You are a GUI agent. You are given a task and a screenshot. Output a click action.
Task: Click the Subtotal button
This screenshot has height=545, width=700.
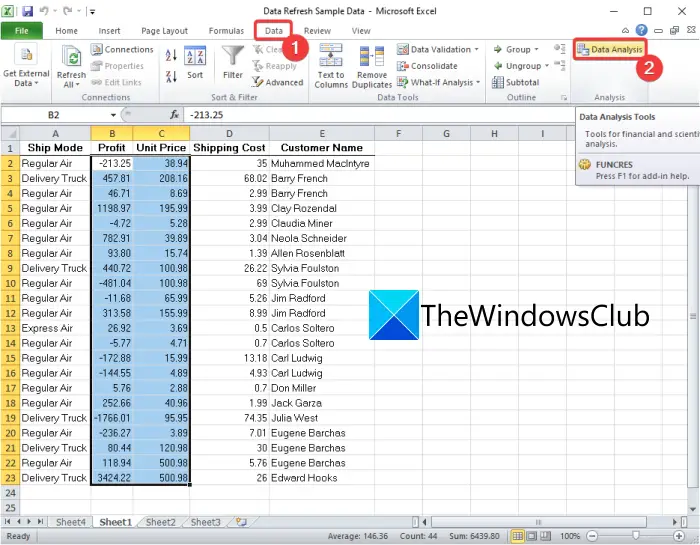tap(516, 82)
